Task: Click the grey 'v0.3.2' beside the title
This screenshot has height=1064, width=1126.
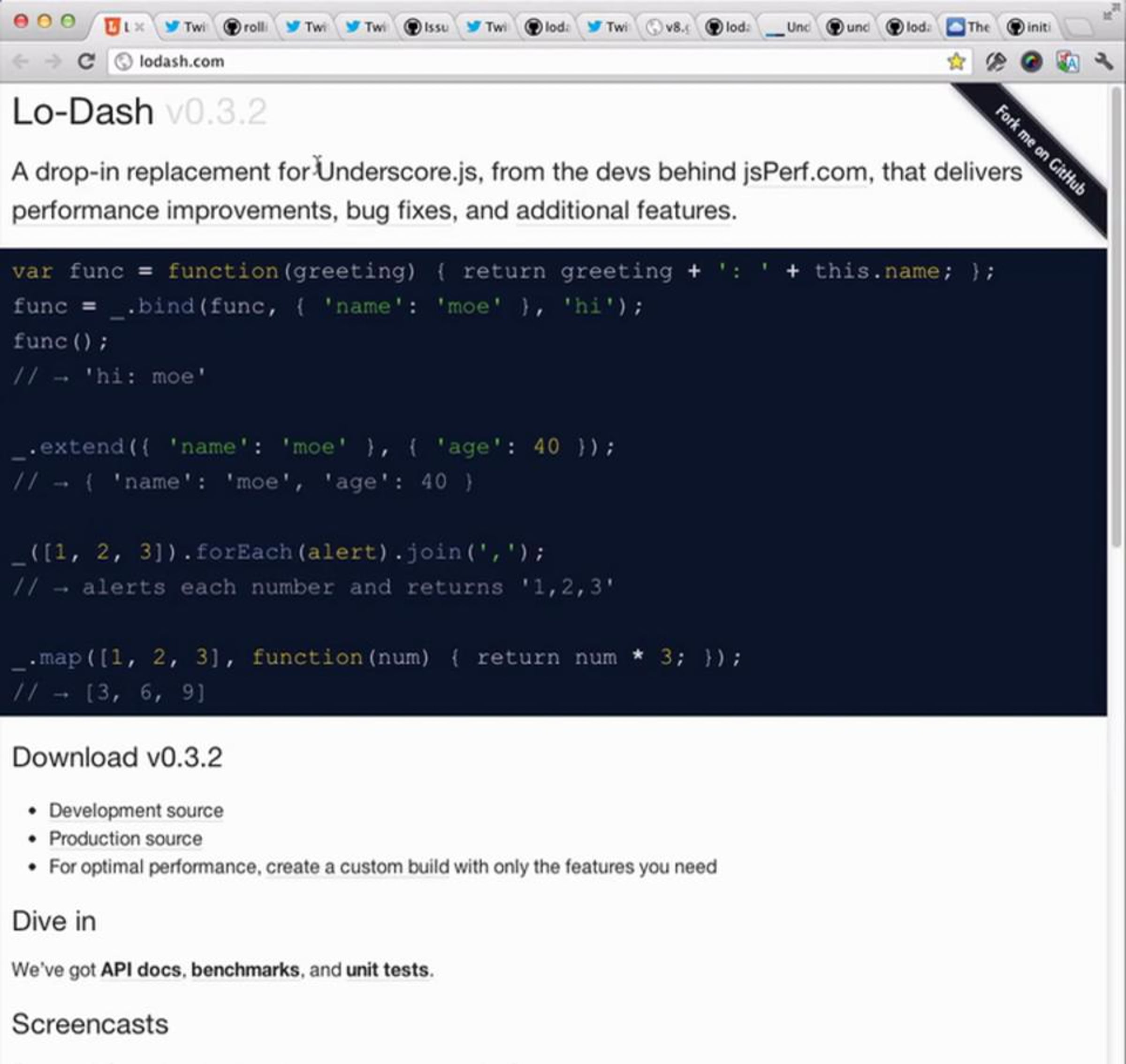Action: (216, 111)
